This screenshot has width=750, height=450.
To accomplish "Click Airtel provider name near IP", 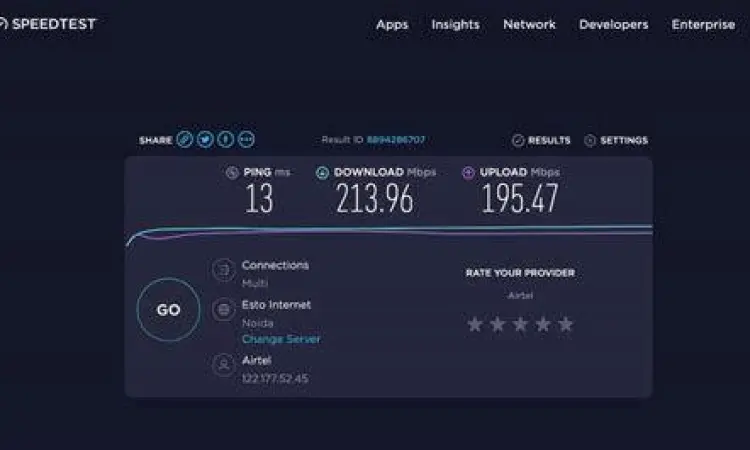I will 256,360.
